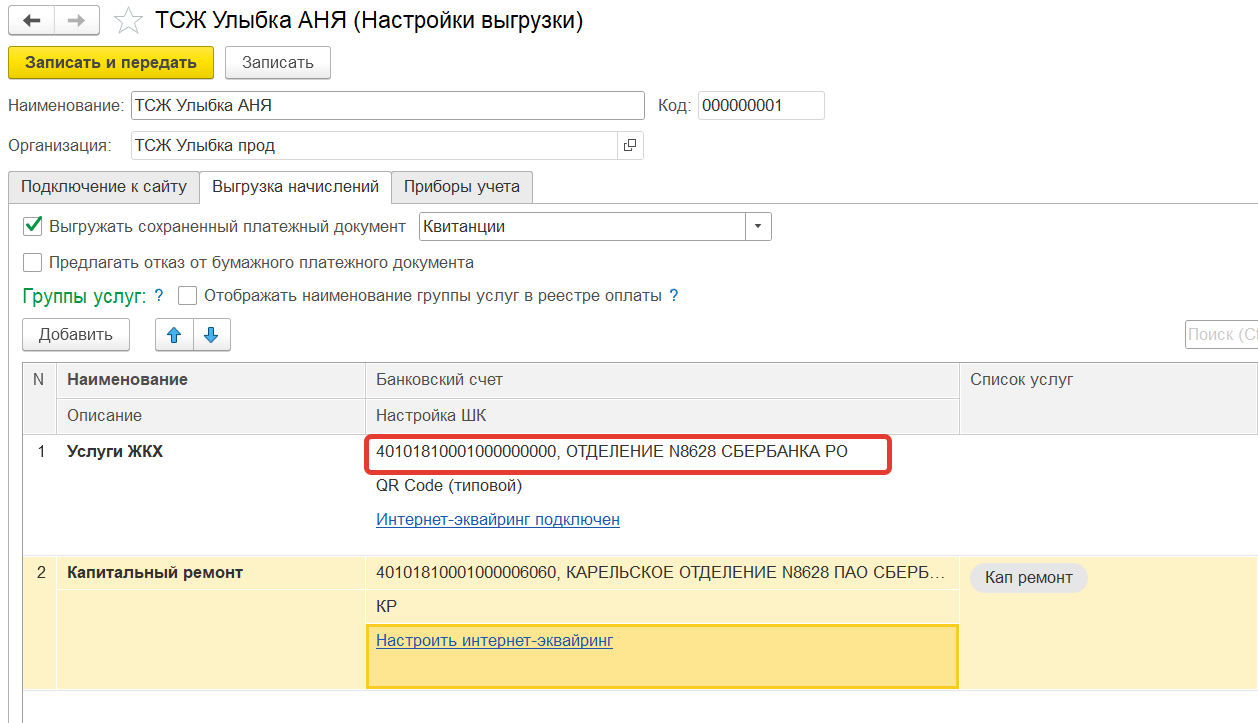Click row number 2 cell

pos(40,573)
